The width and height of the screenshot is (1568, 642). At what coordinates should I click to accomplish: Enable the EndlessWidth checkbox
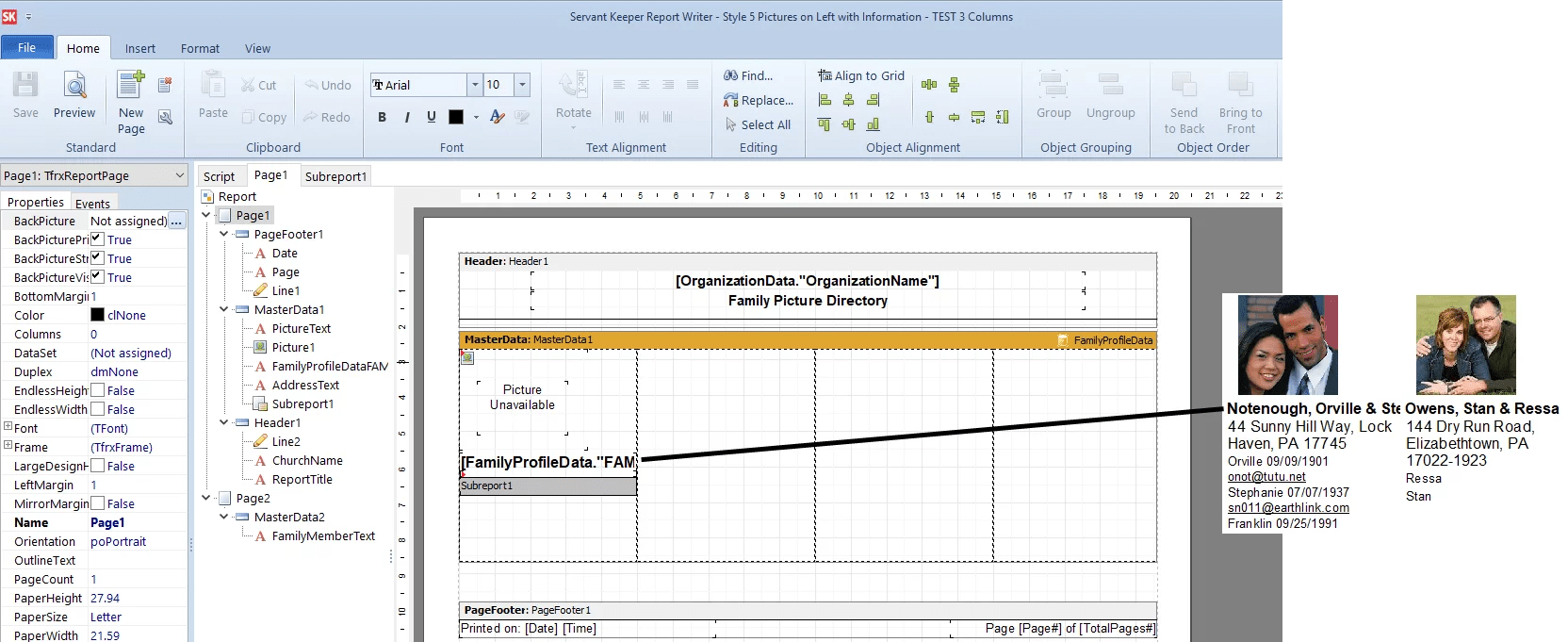[97, 409]
